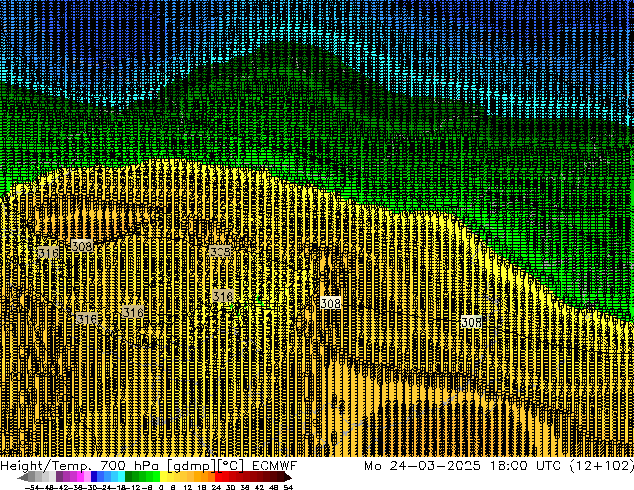Click the '54' legend value
The width and height of the screenshot is (634, 490).
click(288, 487)
